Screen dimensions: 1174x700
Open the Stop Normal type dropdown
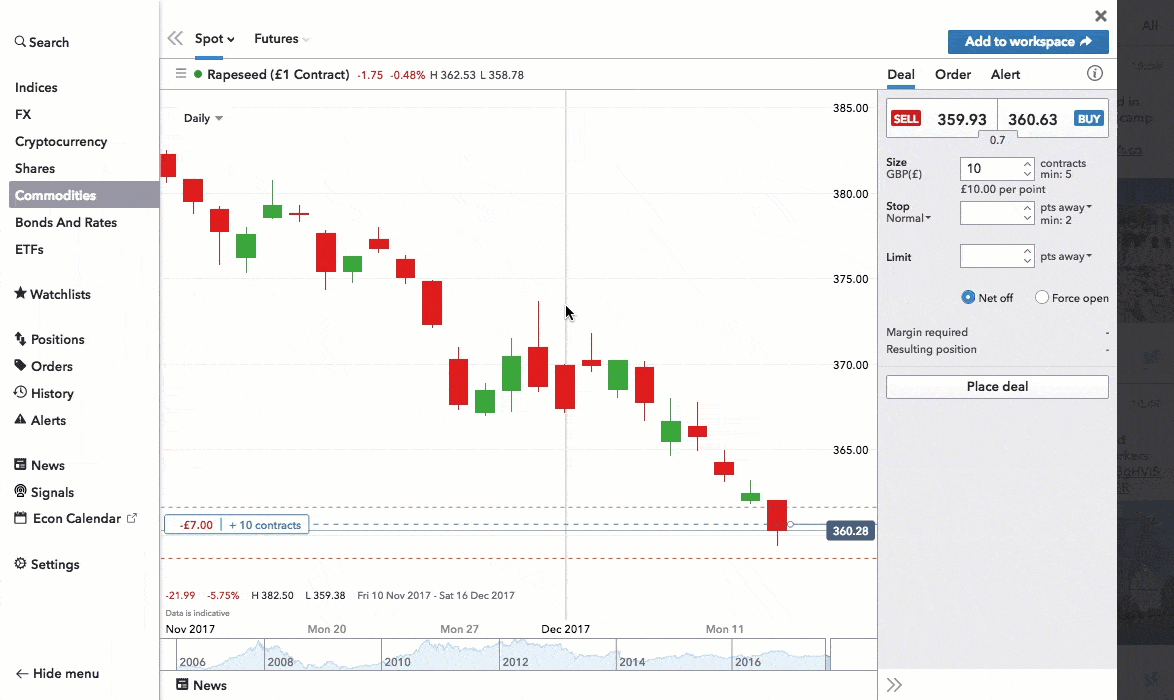pos(908,218)
